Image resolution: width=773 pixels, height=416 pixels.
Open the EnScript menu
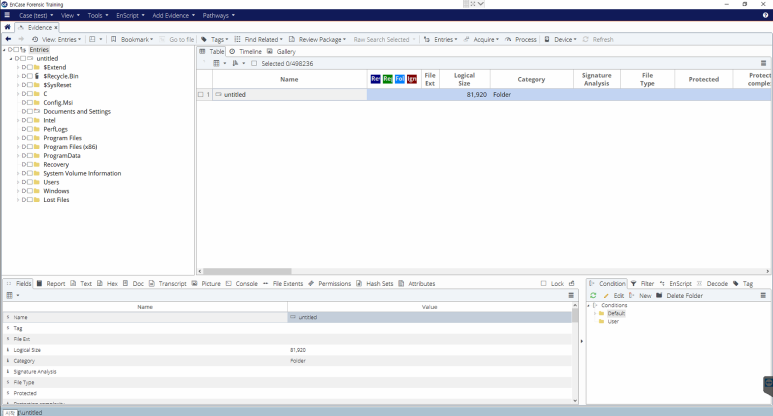(x=130, y=15)
